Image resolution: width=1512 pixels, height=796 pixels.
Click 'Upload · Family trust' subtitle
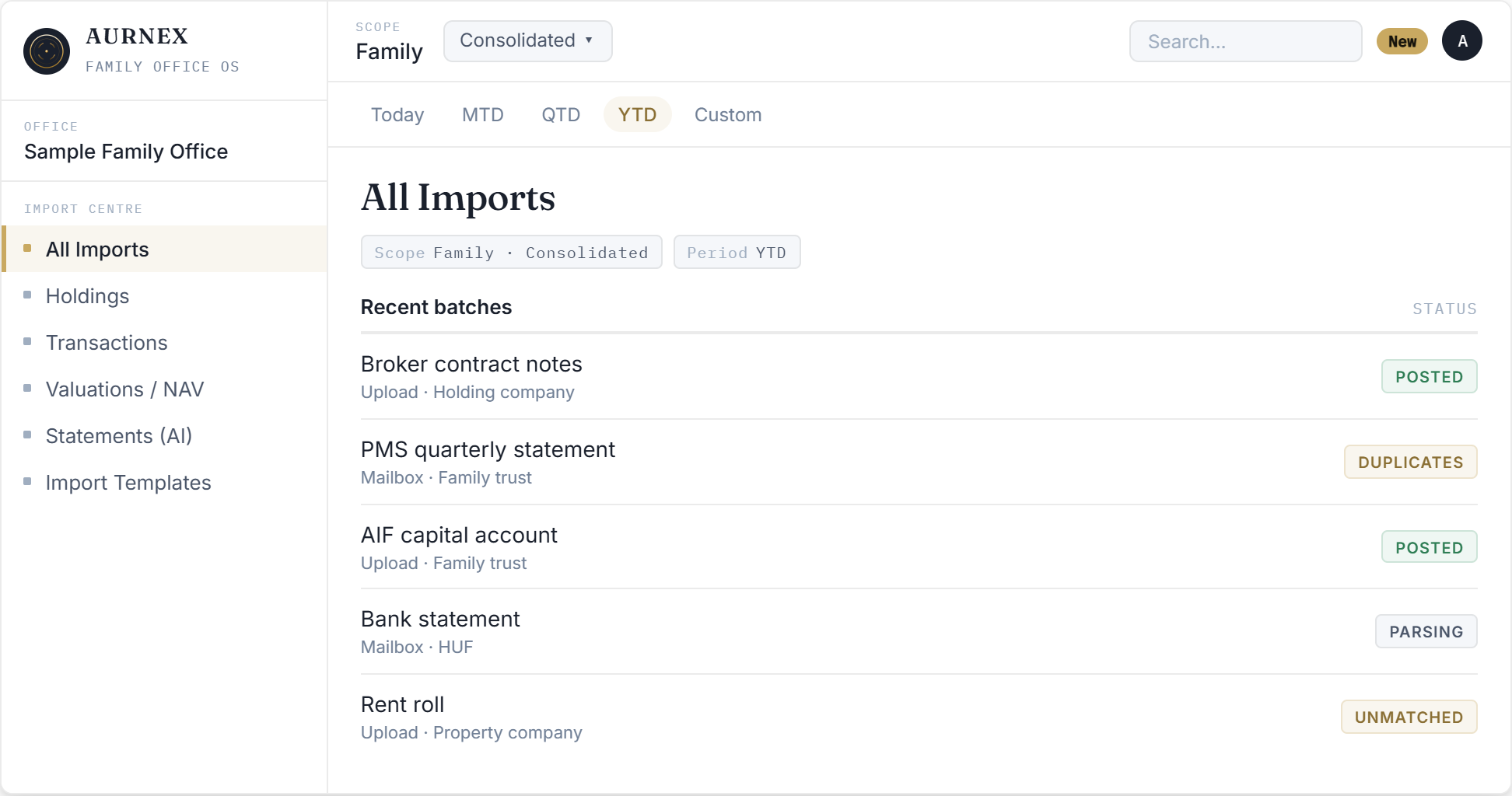(x=443, y=563)
